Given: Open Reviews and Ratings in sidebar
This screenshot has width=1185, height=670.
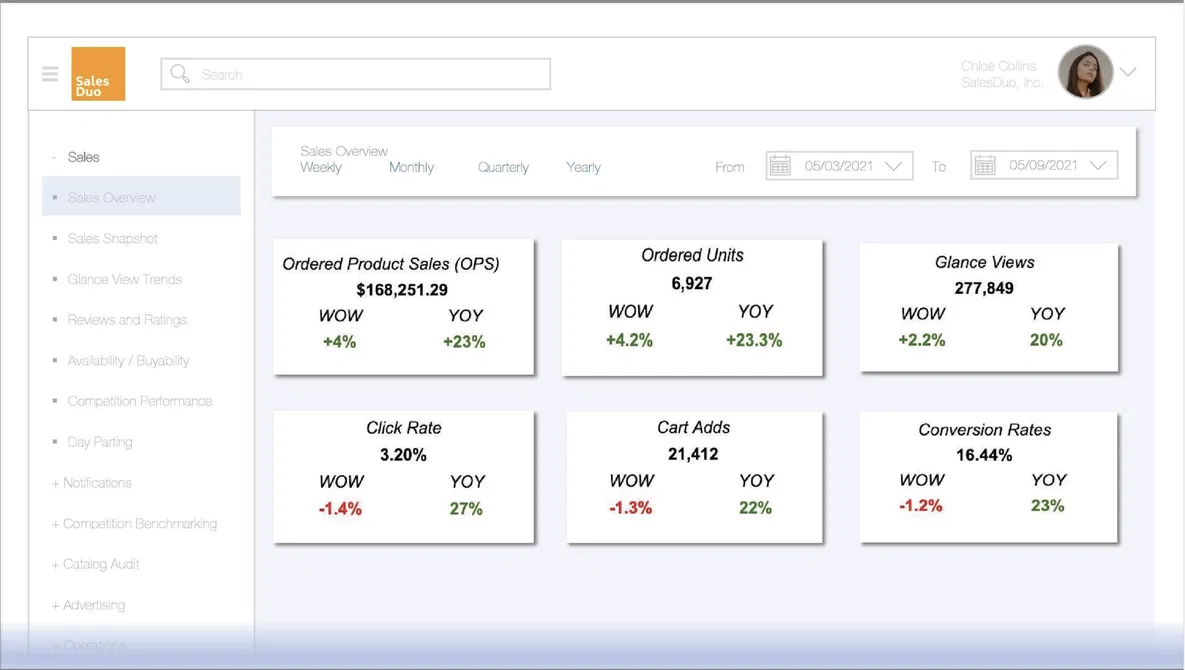Looking at the screenshot, I should [127, 320].
